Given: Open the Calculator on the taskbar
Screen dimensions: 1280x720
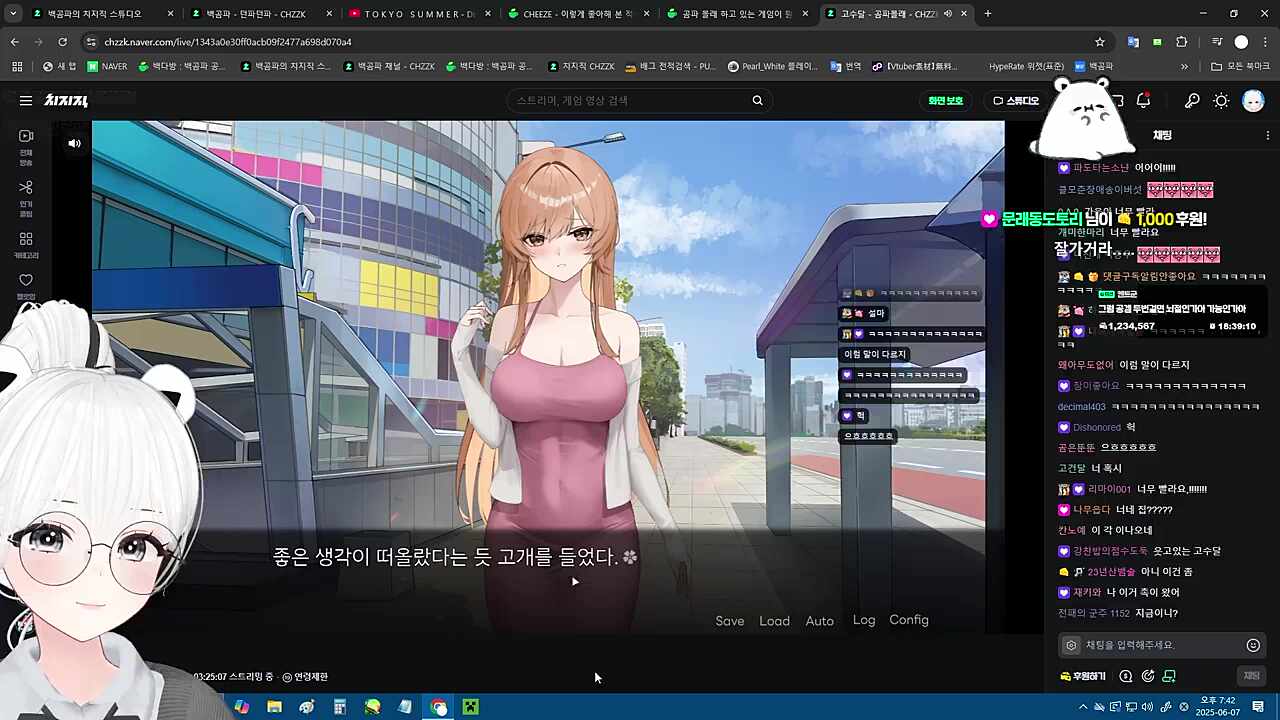Looking at the screenshot, I should (339, 707).
